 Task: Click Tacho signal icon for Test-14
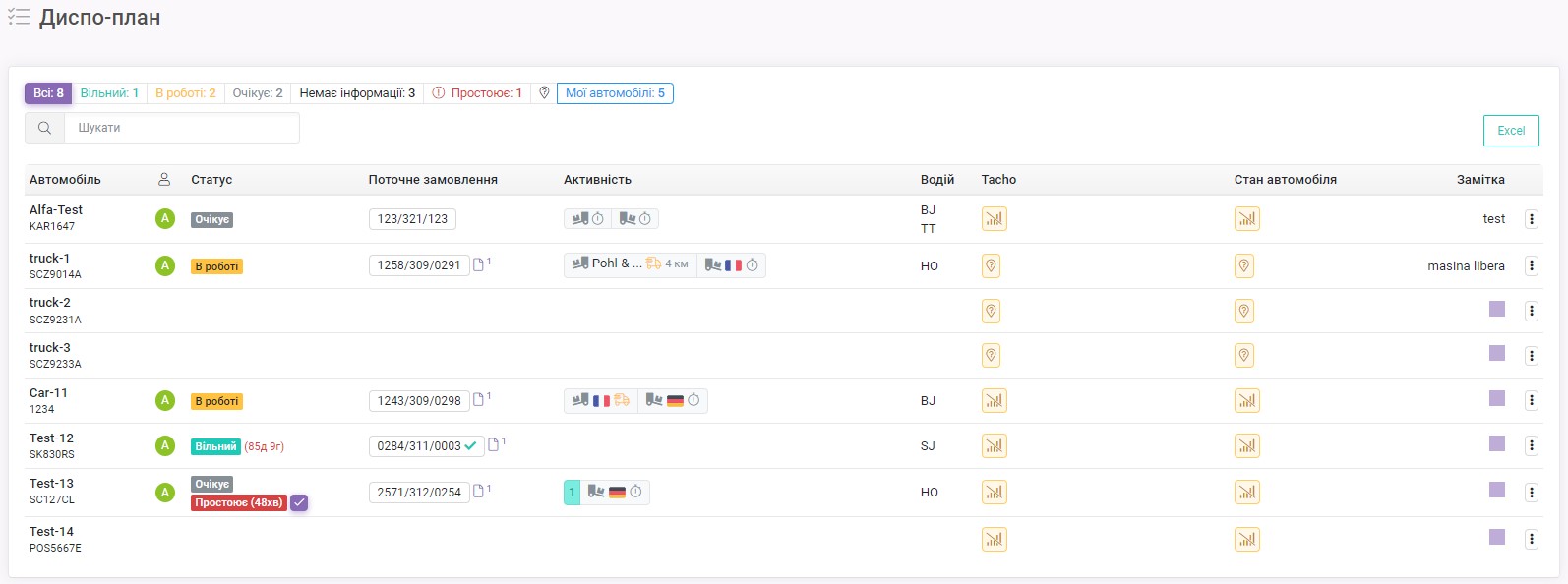(x=994, y=540)
